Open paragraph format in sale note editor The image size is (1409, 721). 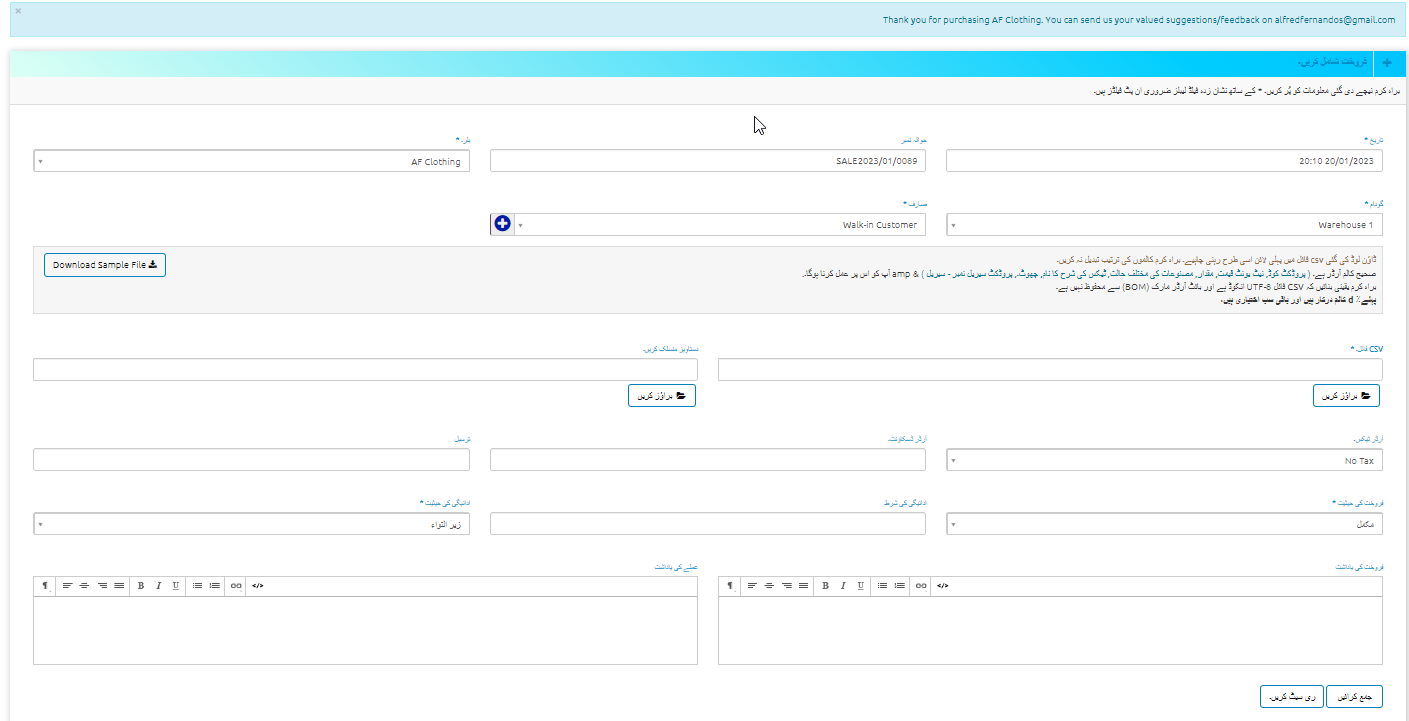coord(730,586)
